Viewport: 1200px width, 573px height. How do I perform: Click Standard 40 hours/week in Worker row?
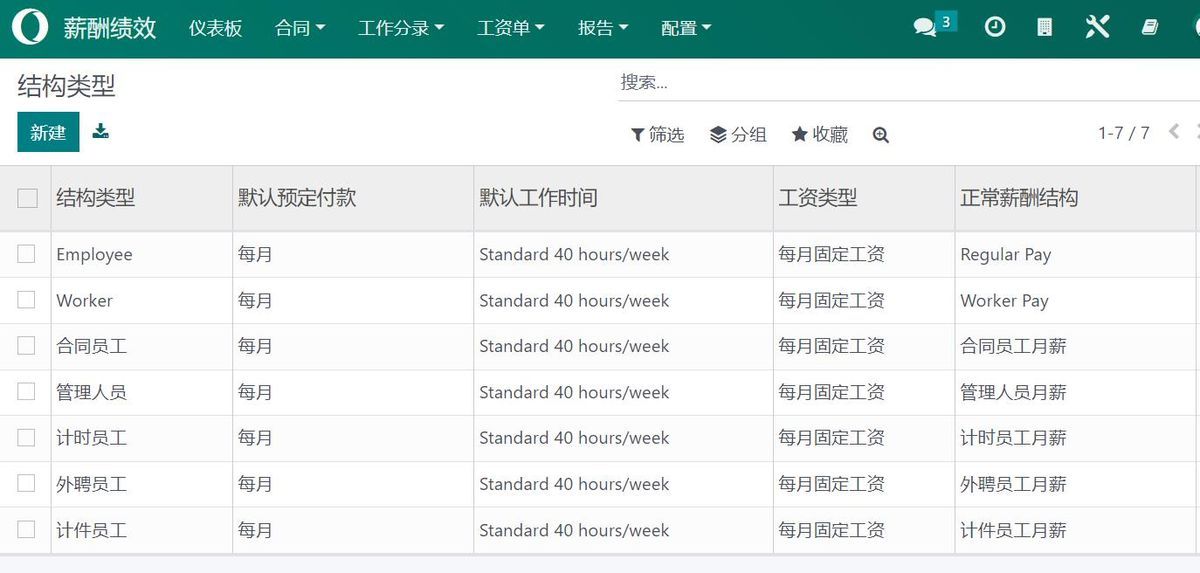click(x=574, y=300)
